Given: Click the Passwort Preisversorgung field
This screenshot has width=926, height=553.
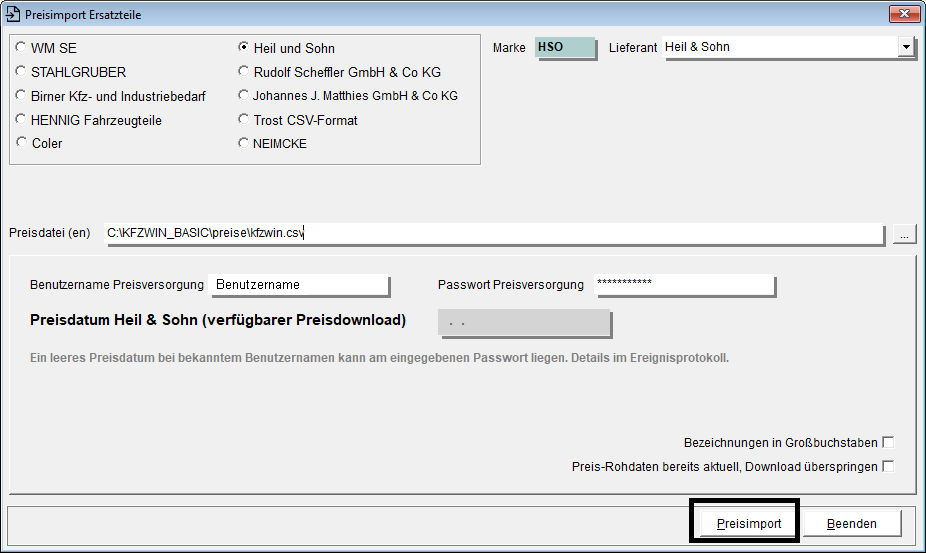Looking at the screenshot, I should click(x=684, y=285).
